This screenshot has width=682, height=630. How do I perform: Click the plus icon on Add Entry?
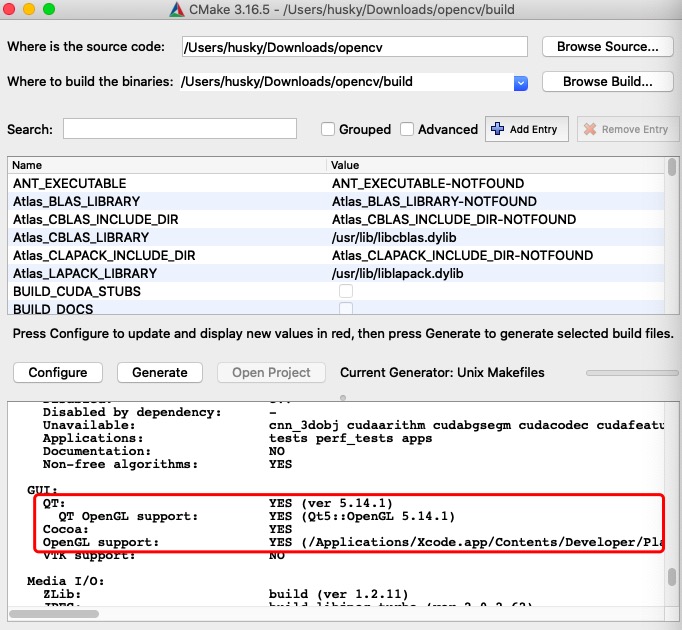click(x=497, y=129)
